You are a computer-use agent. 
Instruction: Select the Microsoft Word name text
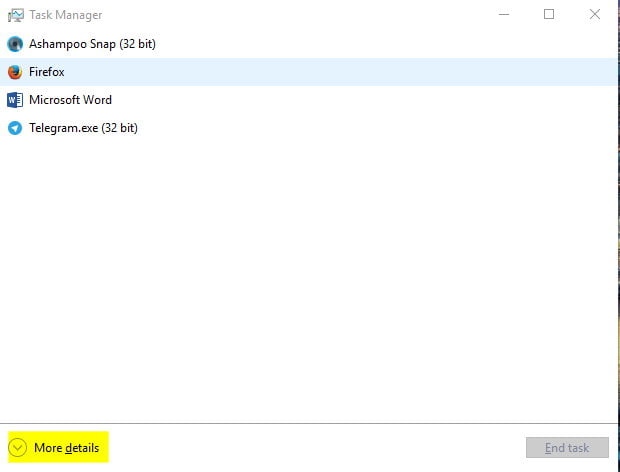pos(70,100)
